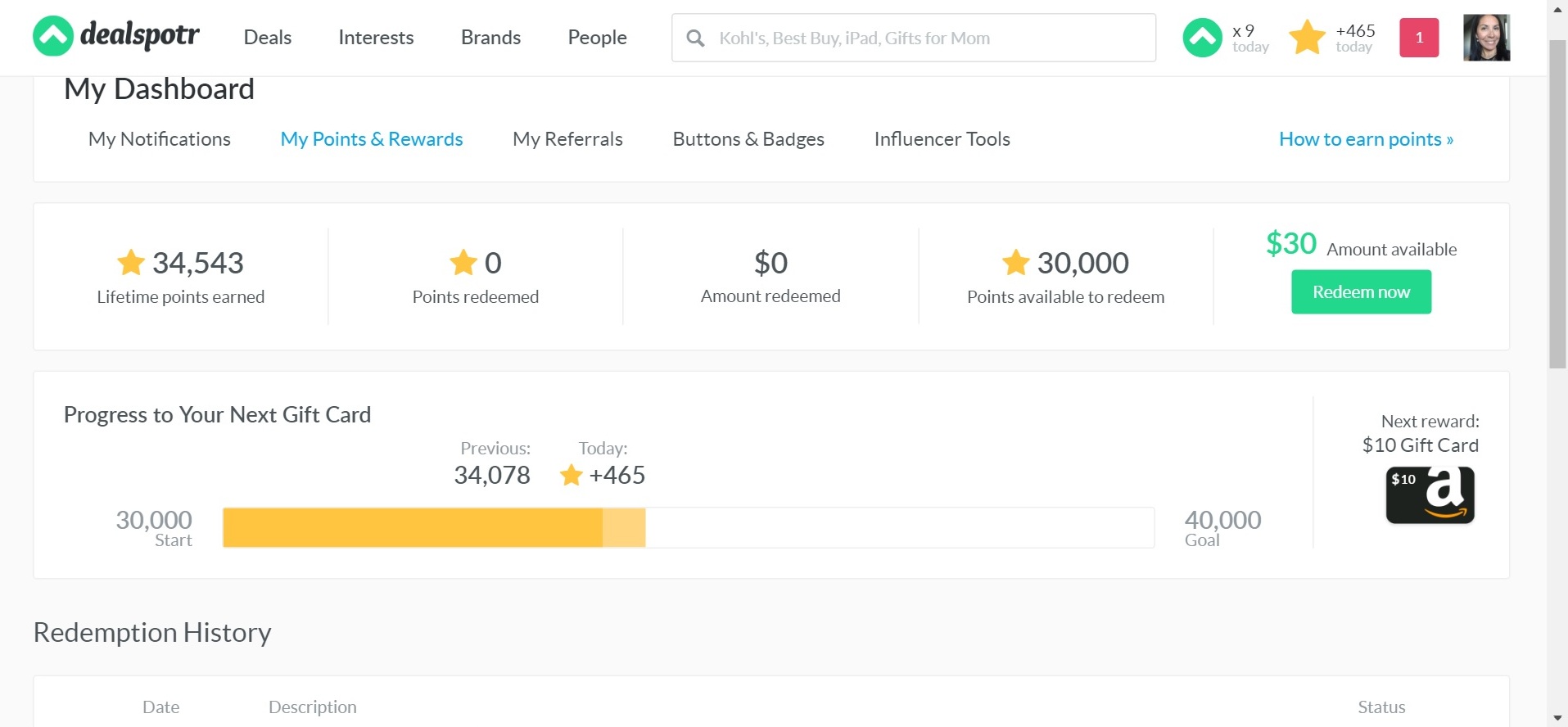
Task: Open the Influencer Tools tab
Action: (x=942, y=139)
